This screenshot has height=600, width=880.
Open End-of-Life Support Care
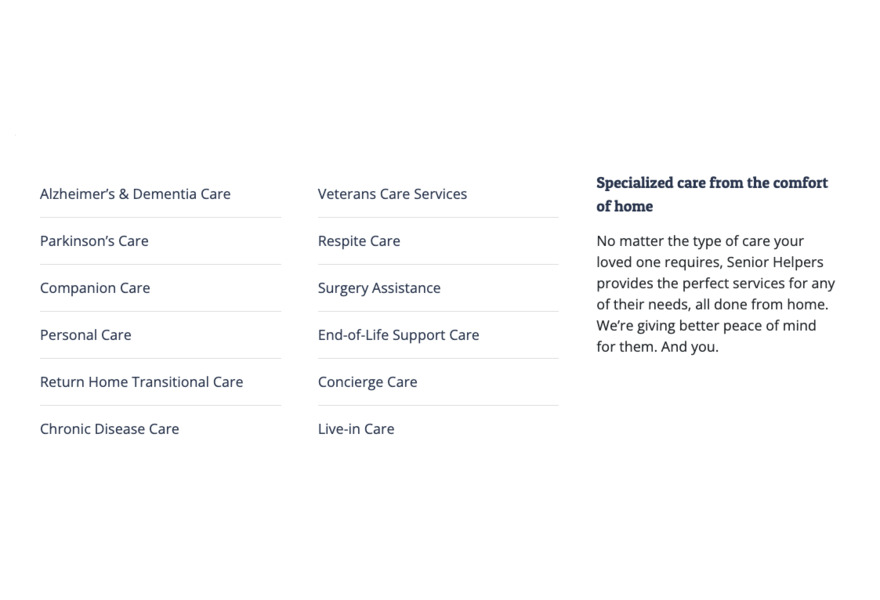click(x=398, y=335)
